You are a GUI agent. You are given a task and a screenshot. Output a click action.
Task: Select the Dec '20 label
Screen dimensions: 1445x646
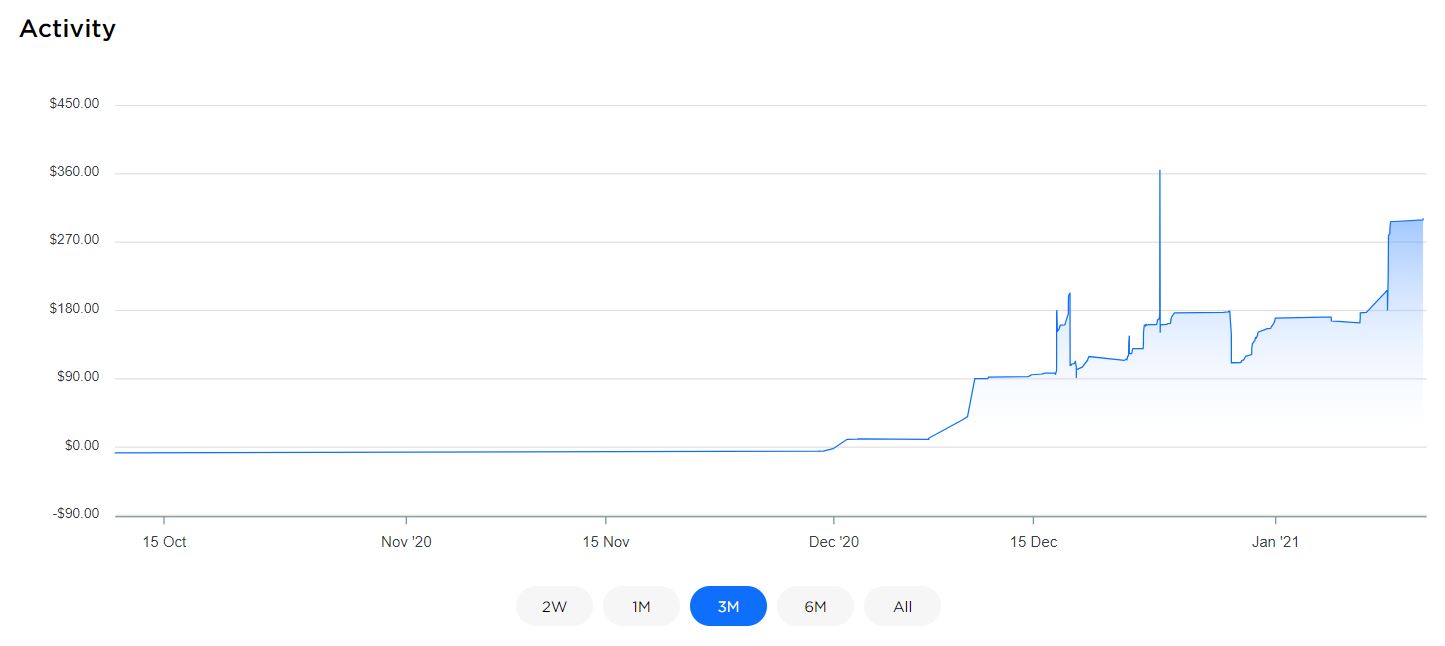tap(834, 542)
